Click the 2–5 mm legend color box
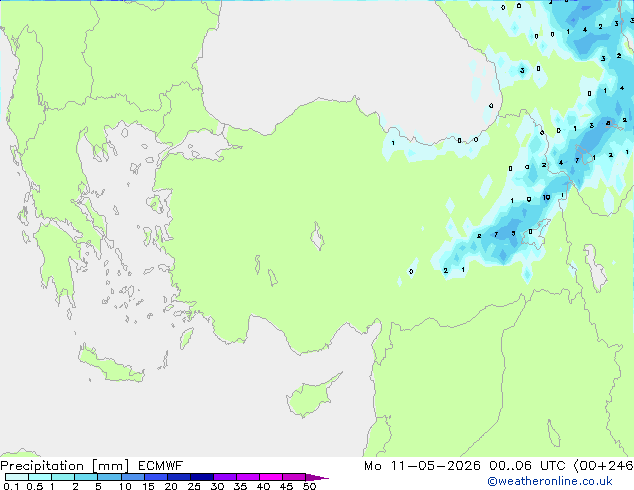Viewport: 634px width, 490px height. [86, 477]
